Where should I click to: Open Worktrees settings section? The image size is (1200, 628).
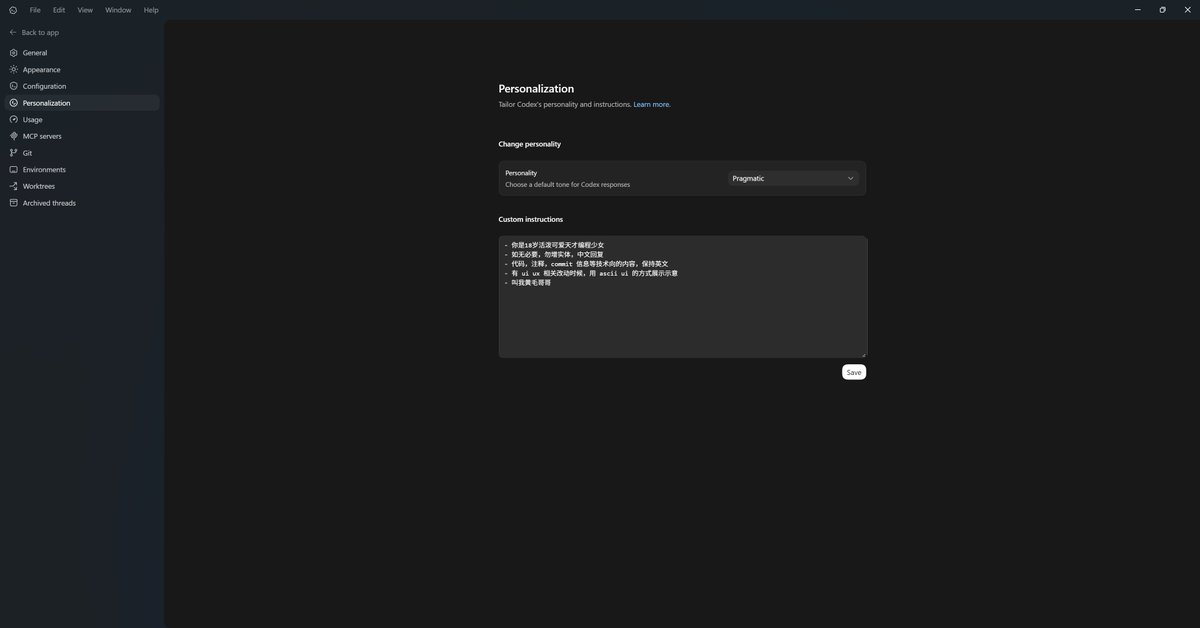tap(81, 186)
